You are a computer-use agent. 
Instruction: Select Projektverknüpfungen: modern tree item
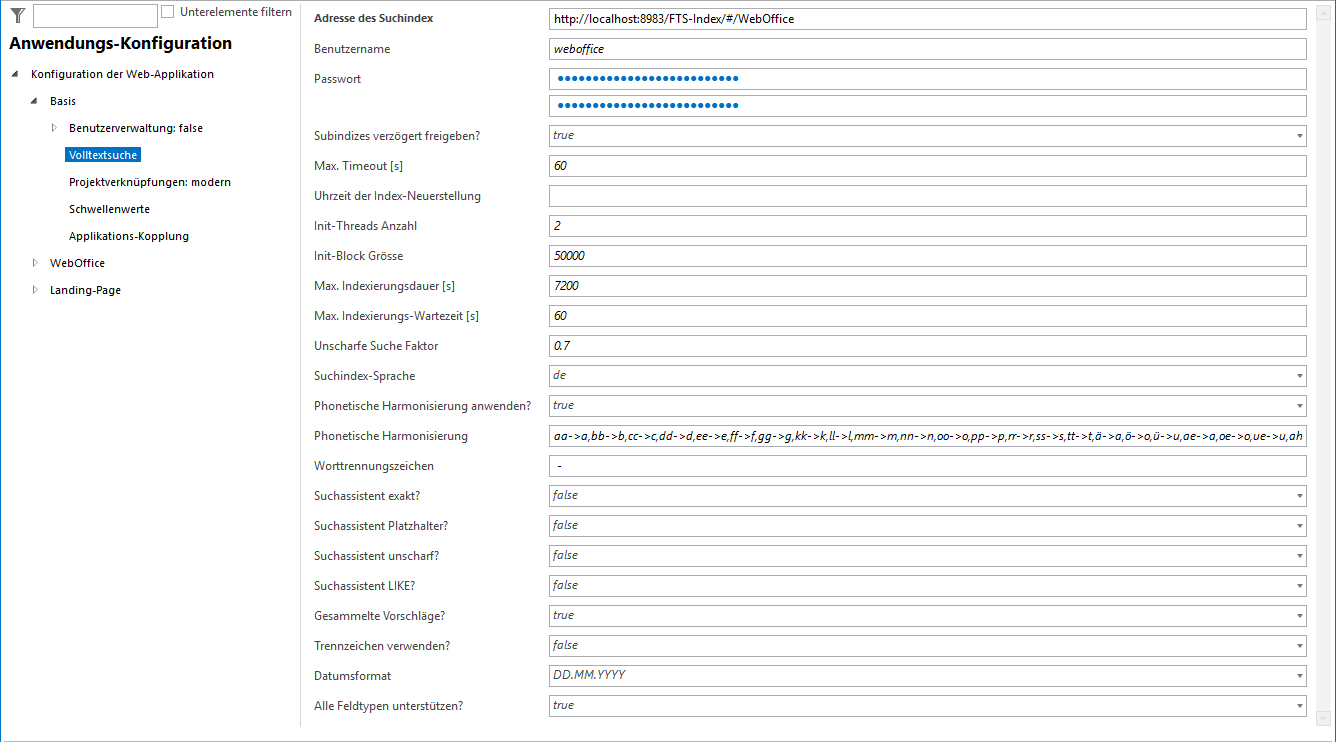[x=150, y=182]
